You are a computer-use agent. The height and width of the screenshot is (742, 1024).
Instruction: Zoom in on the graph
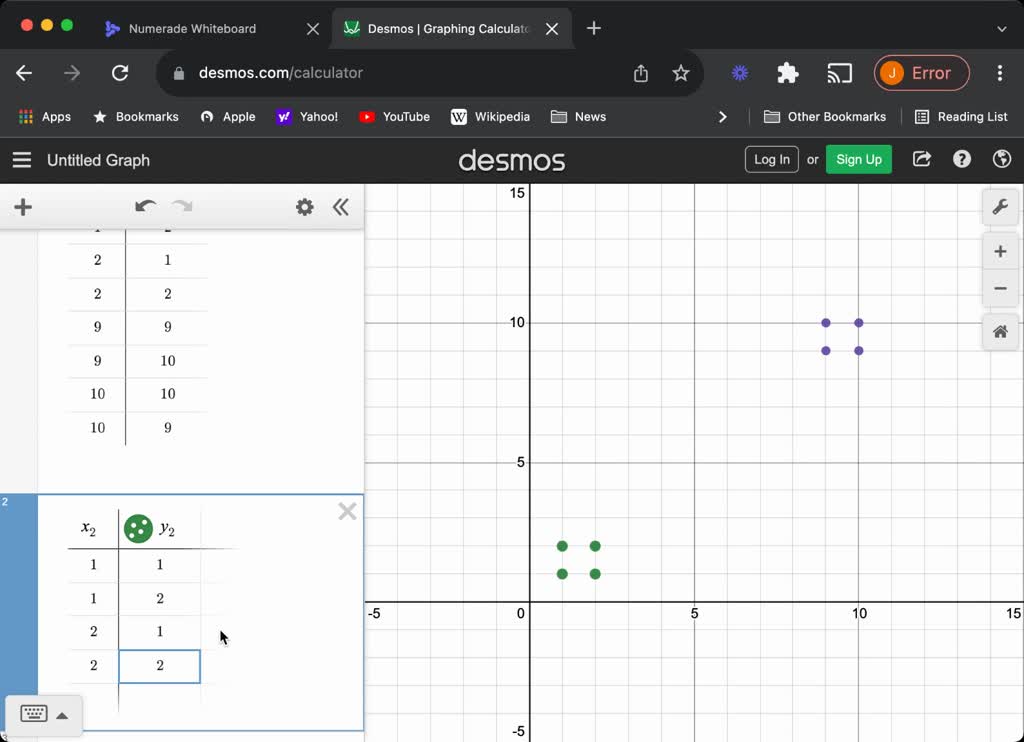(1000, 251)
